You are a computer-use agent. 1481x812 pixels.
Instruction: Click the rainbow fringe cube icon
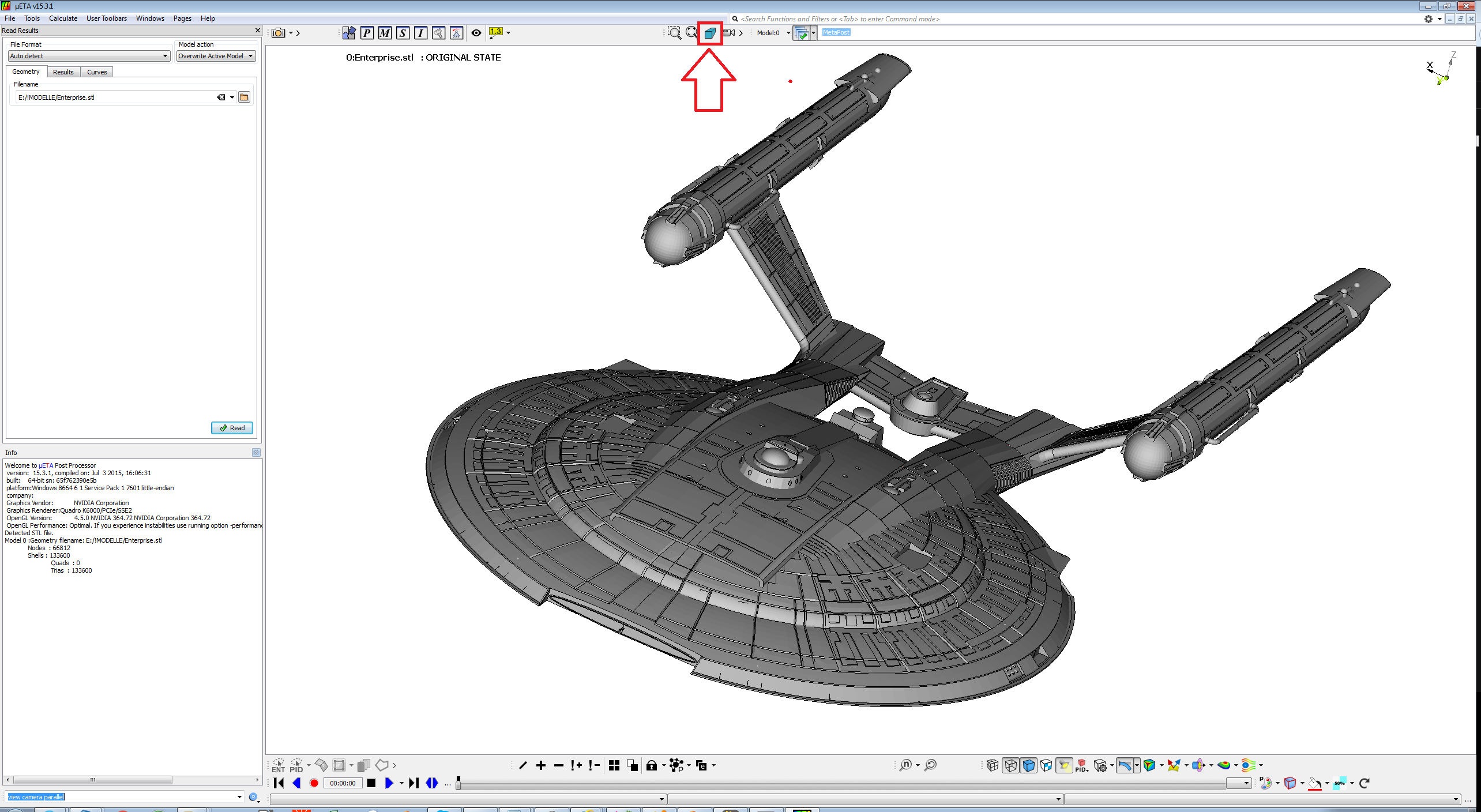pyautogui.click(x=1149, y=765)
